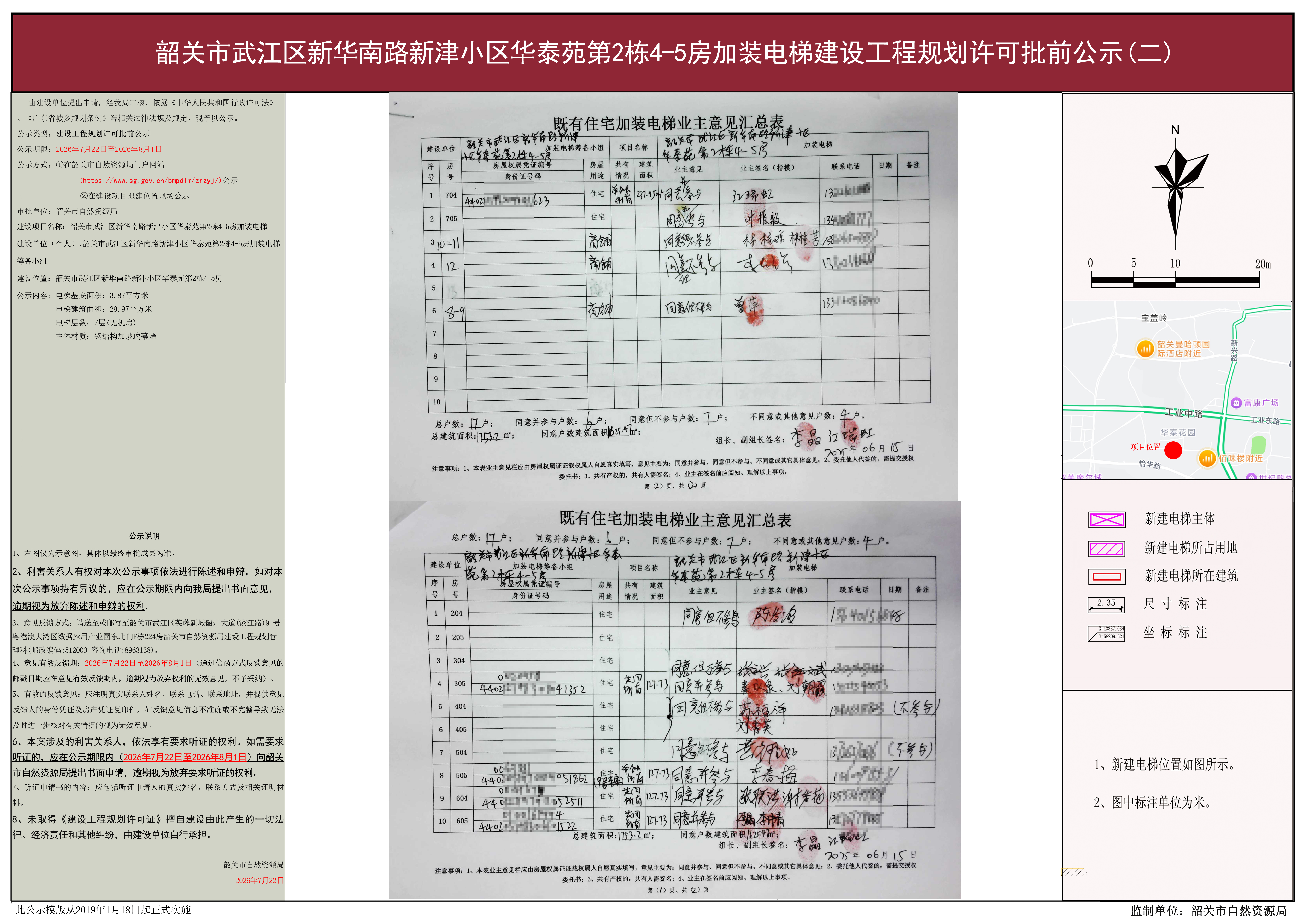Image resolution: width=1306 pixels, height=924 pixels.
Task: Click room 204 row in lower form
Action: 680,614
